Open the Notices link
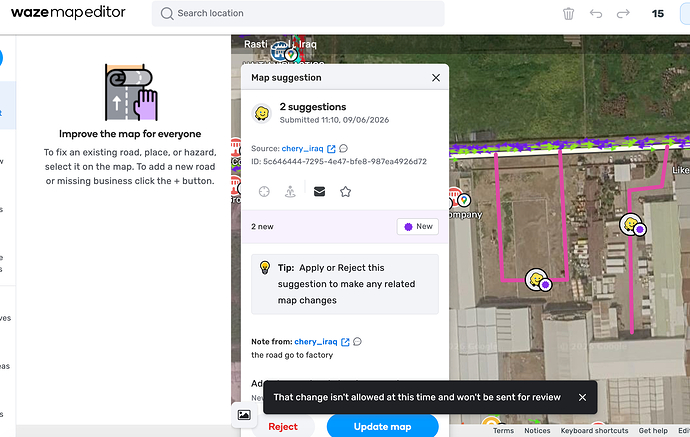 (537, 431)
